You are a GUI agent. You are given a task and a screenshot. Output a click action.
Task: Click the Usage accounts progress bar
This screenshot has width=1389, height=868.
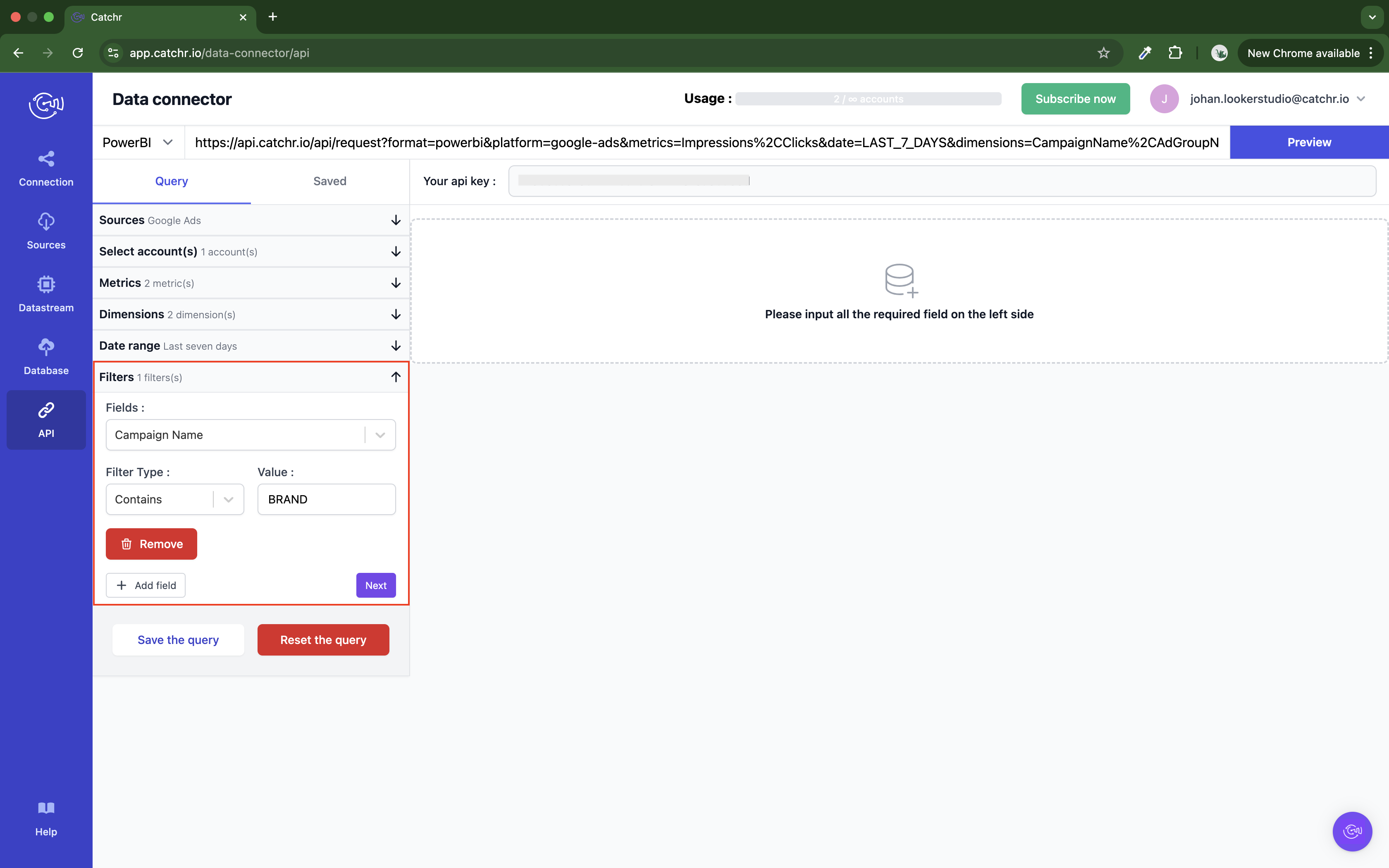868,99
